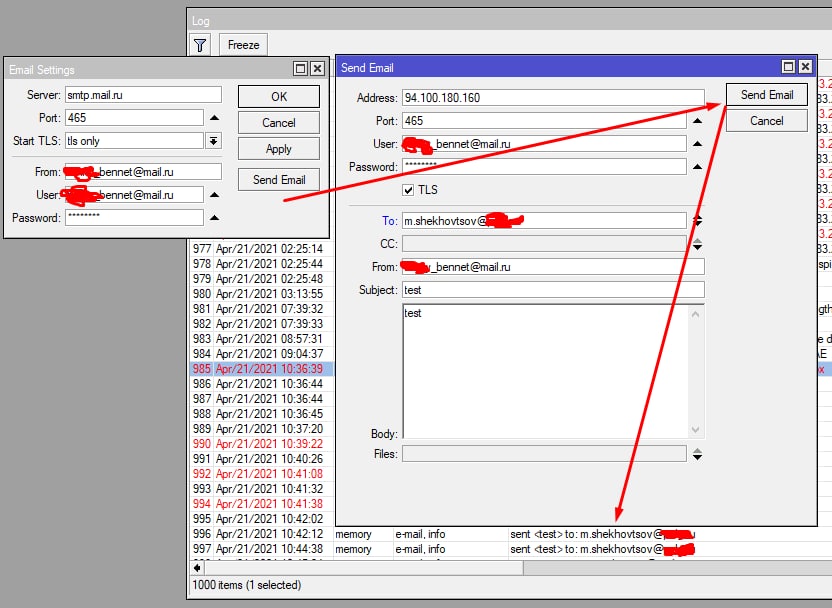Close the Send Email dialog
This screenshot has width=832, height=608.
pos(805,66)
